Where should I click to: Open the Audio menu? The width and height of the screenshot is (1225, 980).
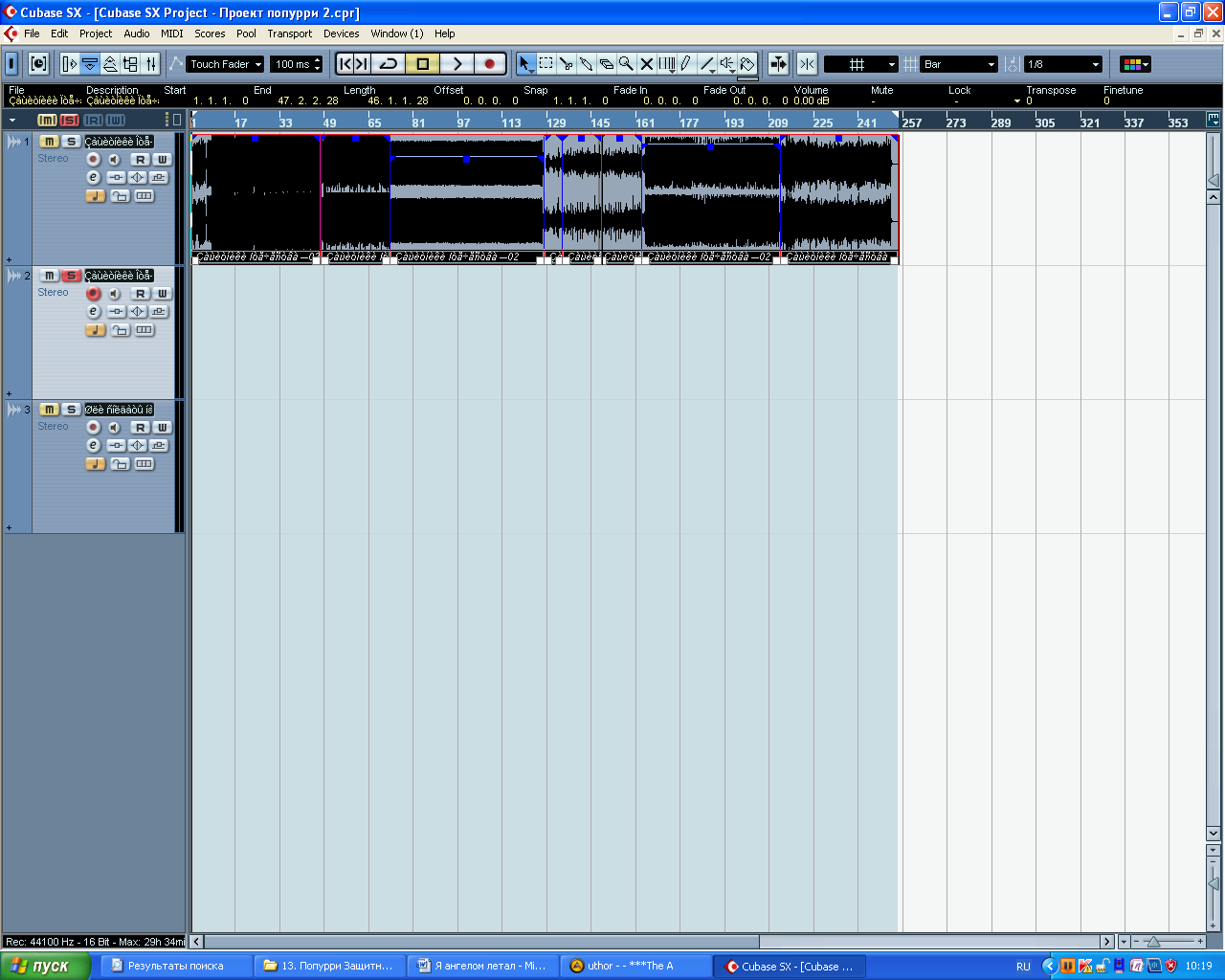(x=137, y=33)
